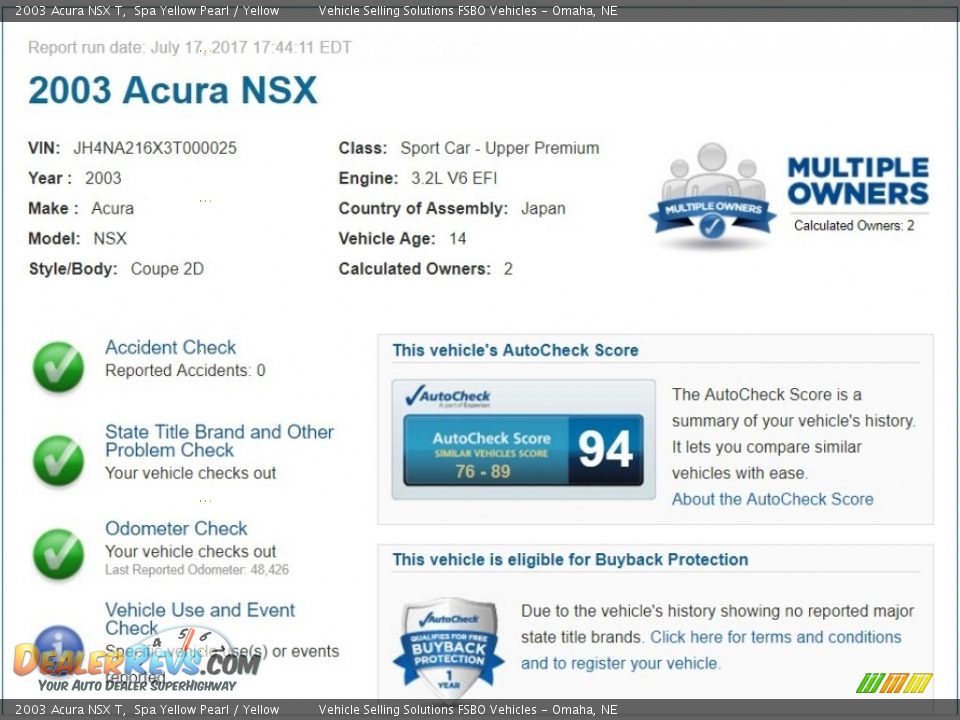960x720 pixels.
Task: Open the Odometer Check section heading
Action: click(176, 528)
